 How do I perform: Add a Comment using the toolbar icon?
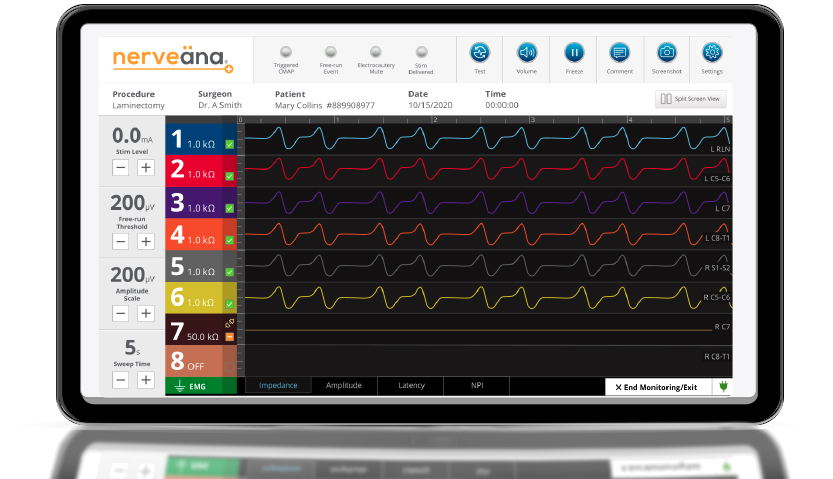pyautogui.click(x=619, y=54)
